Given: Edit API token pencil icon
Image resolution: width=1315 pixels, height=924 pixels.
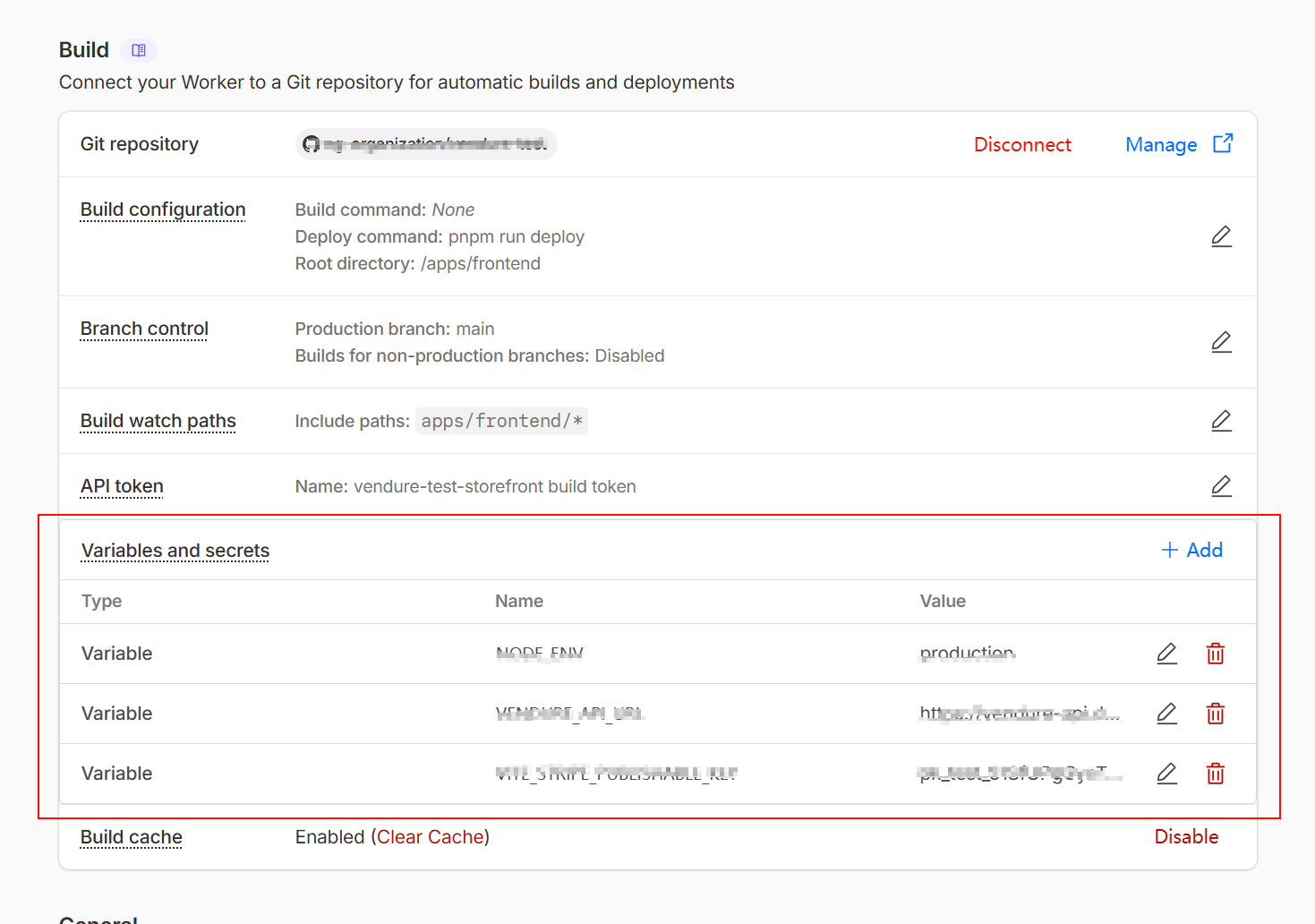Looking at the screenshot, I should click(x=1221, y=486).
